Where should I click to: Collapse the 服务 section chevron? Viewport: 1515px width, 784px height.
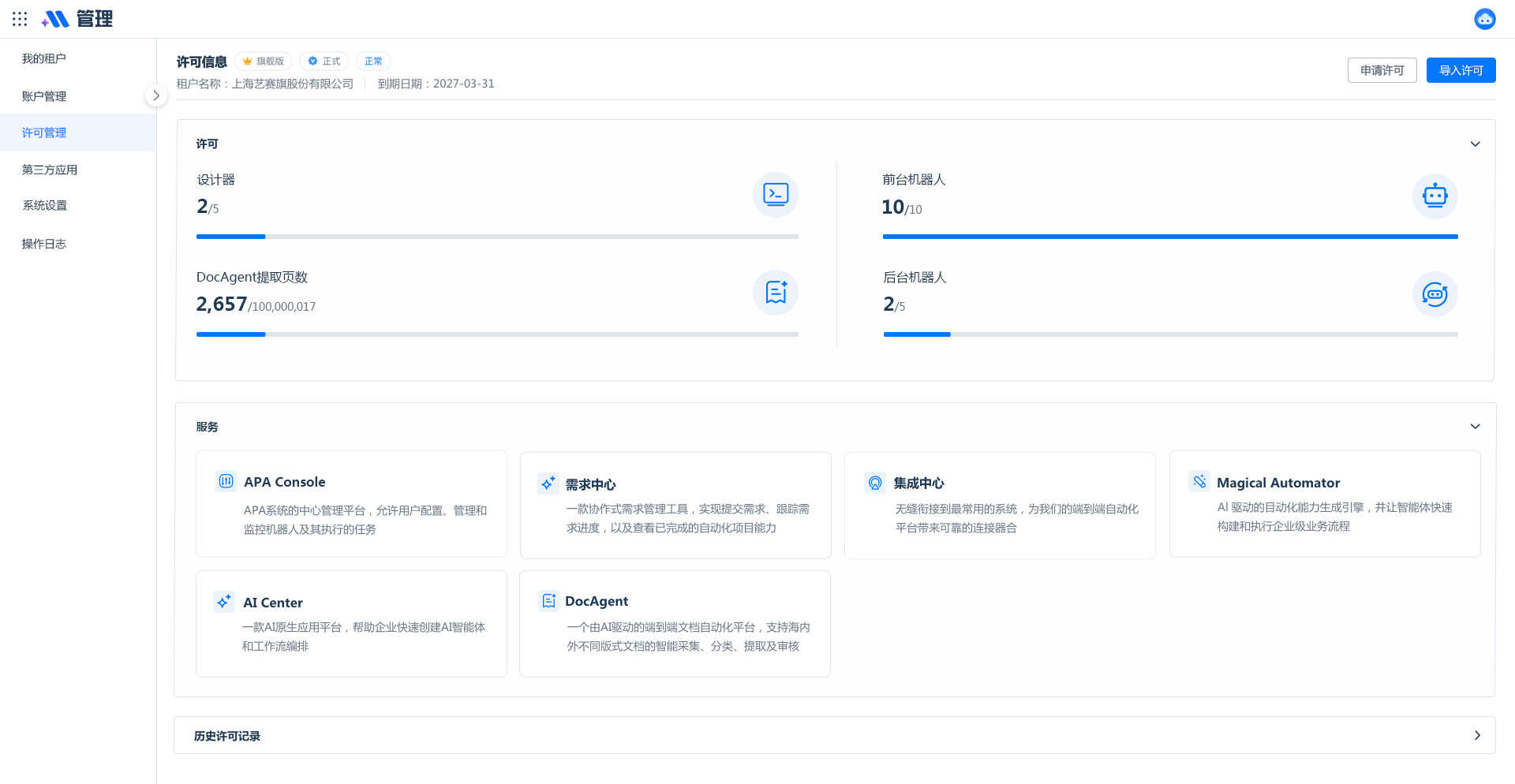(x=1475, y=427)
